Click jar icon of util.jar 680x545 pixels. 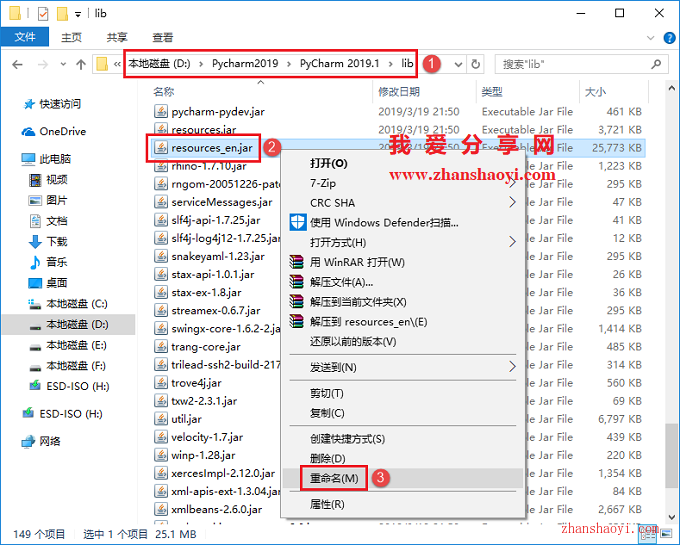pos(160,419)
